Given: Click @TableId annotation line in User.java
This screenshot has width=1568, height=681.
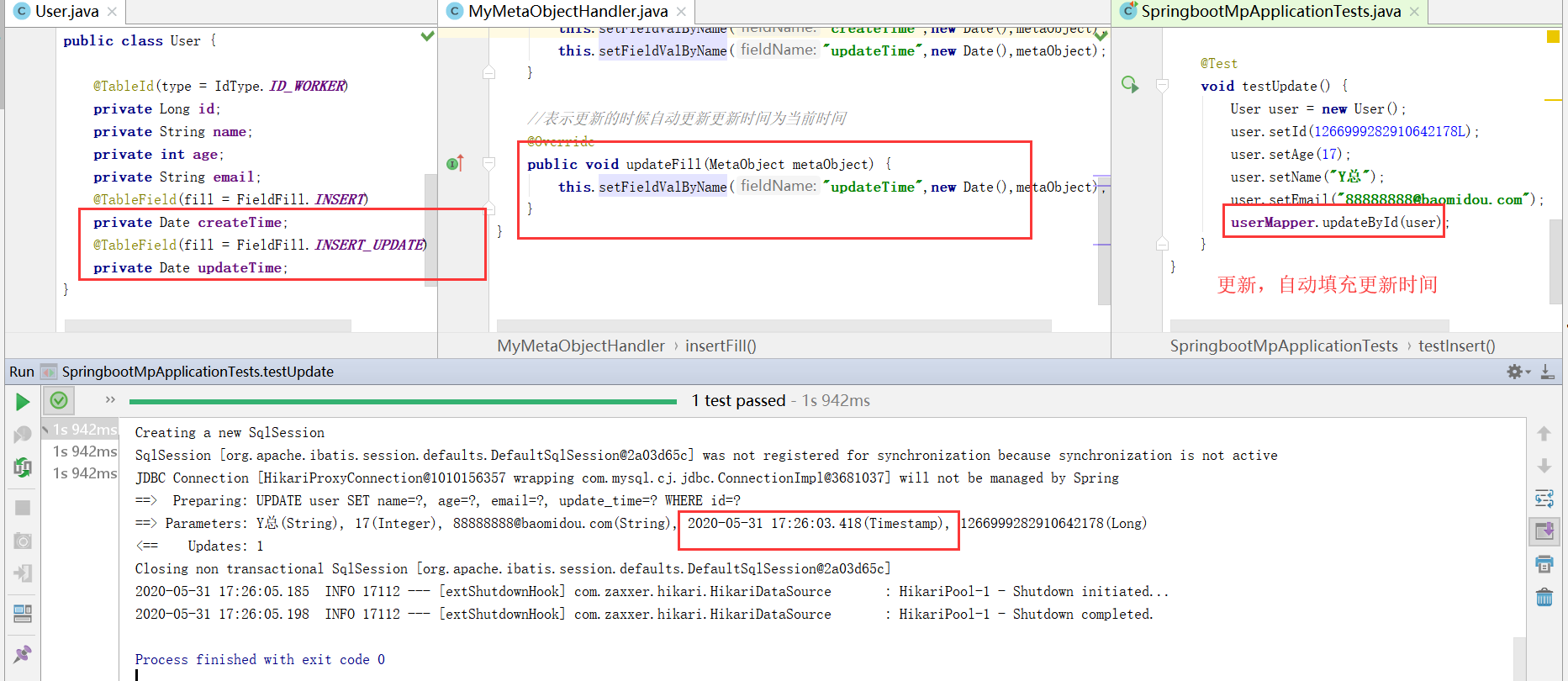Looking at the screenshot, I should click(x=220, y=87).
